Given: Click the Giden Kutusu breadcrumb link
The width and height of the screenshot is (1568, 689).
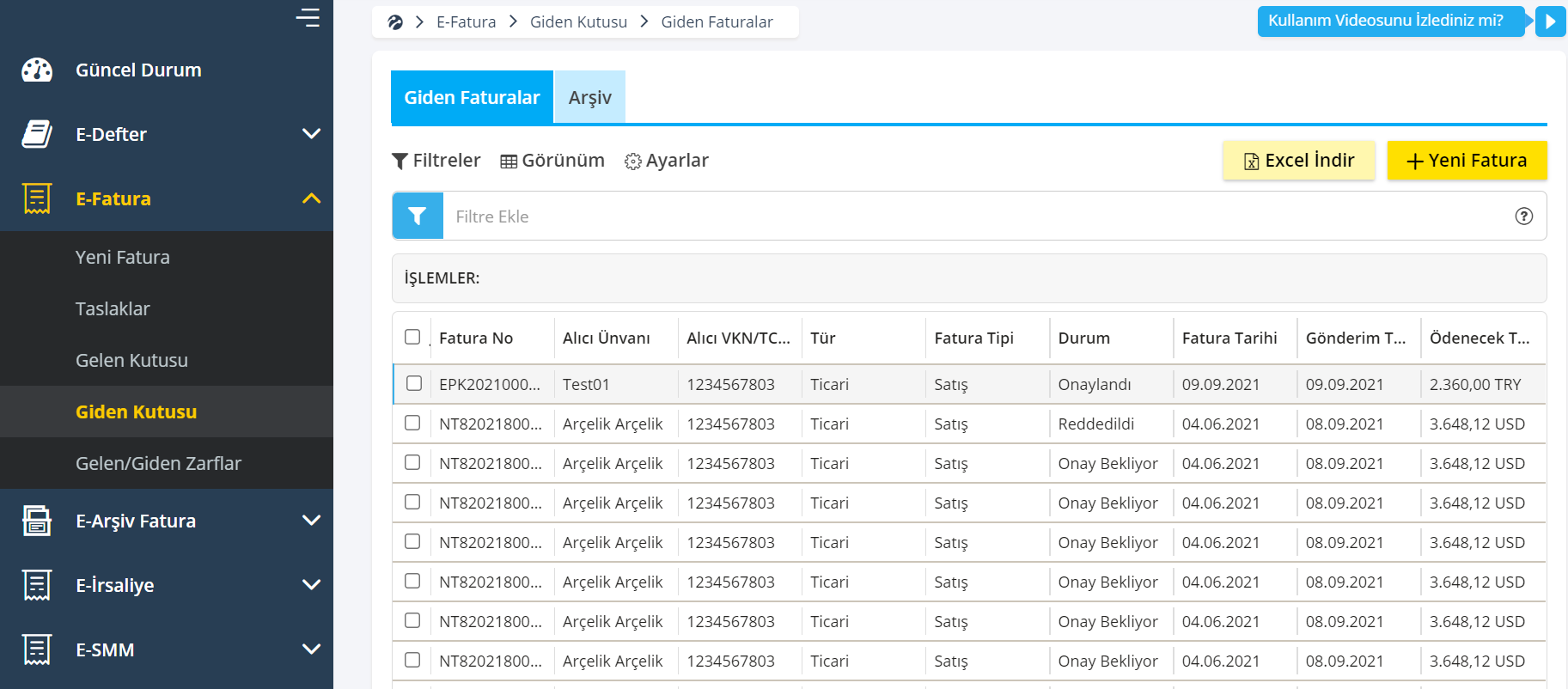Looking at the screenshot, I should pos(579,22).
